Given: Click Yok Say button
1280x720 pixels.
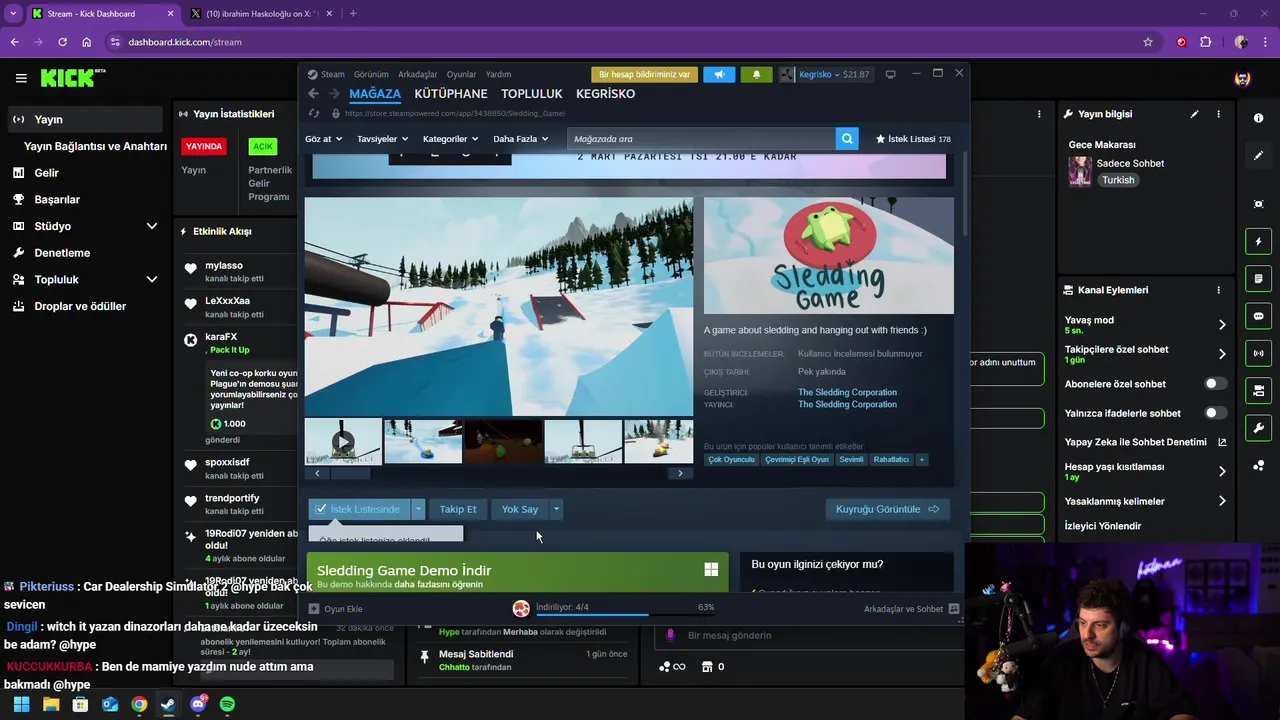Looking at the screenshot, I should pyautogui.click(x=520, y=509).
